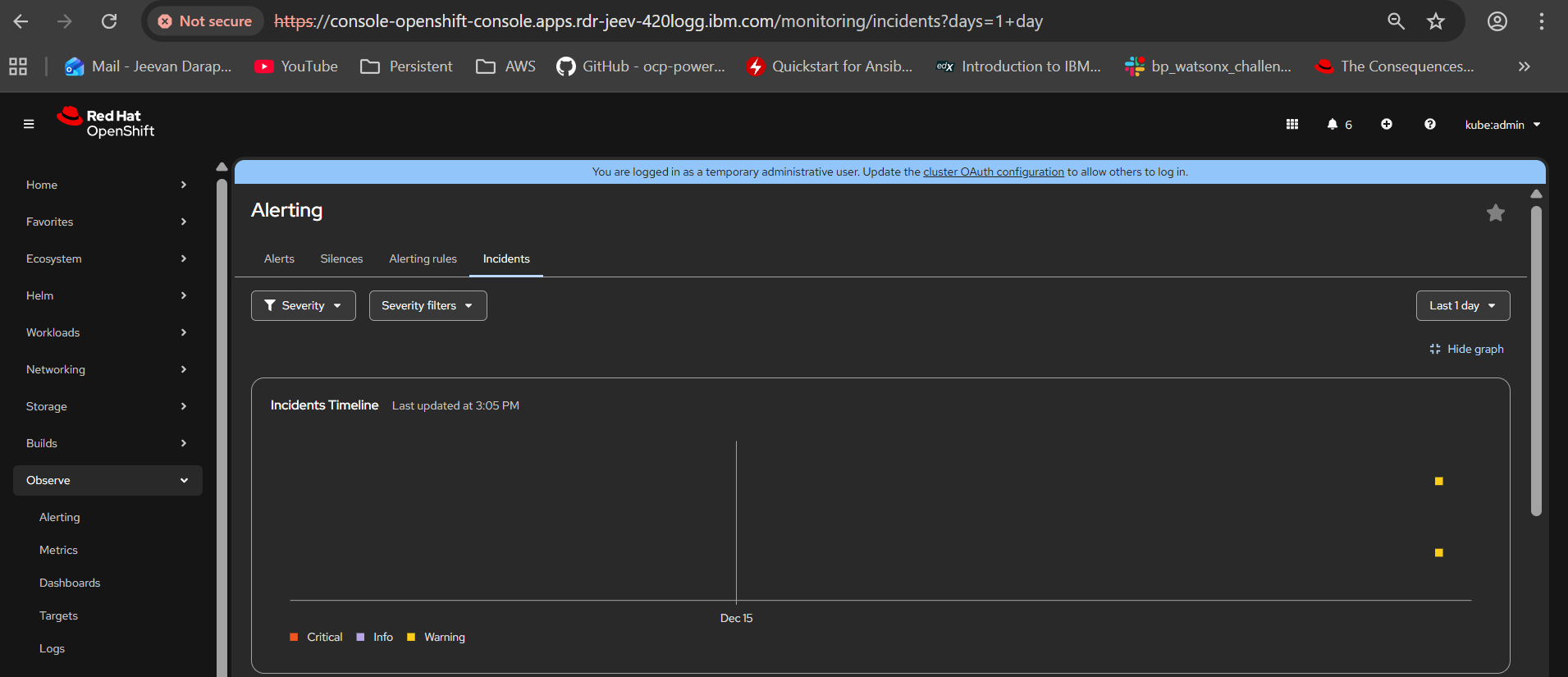Image resolution: width=1568 pixels, height=677 pixels.
Task: Open the Severity filter type dropdown
Action: [304, 305]
